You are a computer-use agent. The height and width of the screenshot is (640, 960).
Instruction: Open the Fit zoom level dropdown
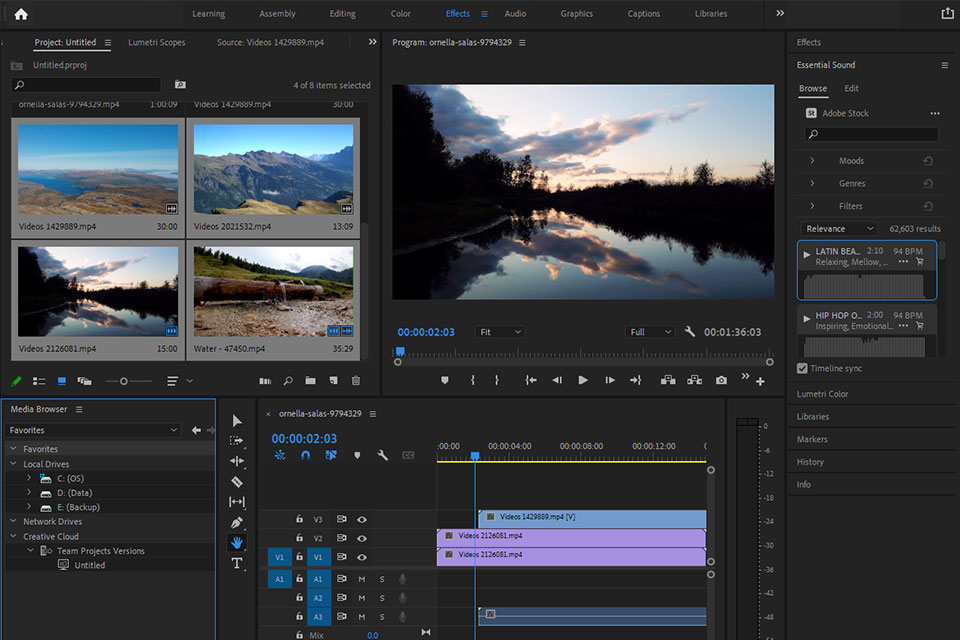coord(500,332)
